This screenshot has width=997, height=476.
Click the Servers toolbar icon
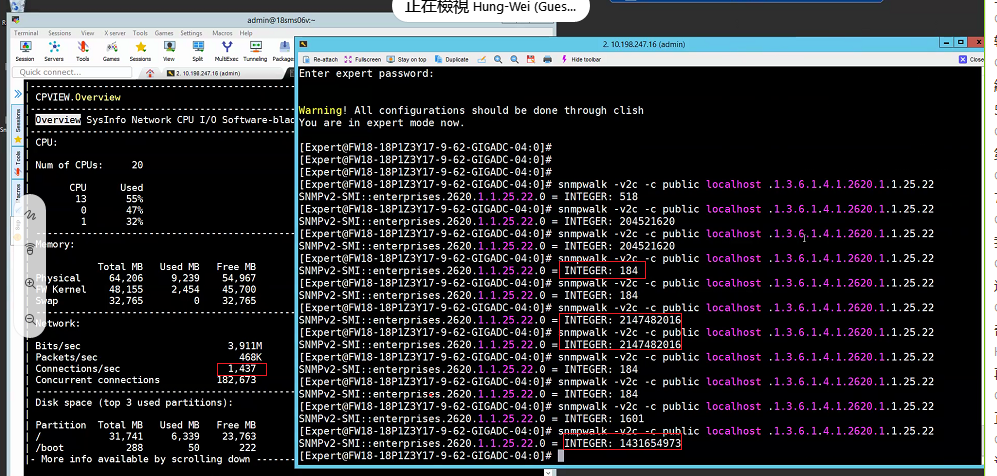(54, 51)
